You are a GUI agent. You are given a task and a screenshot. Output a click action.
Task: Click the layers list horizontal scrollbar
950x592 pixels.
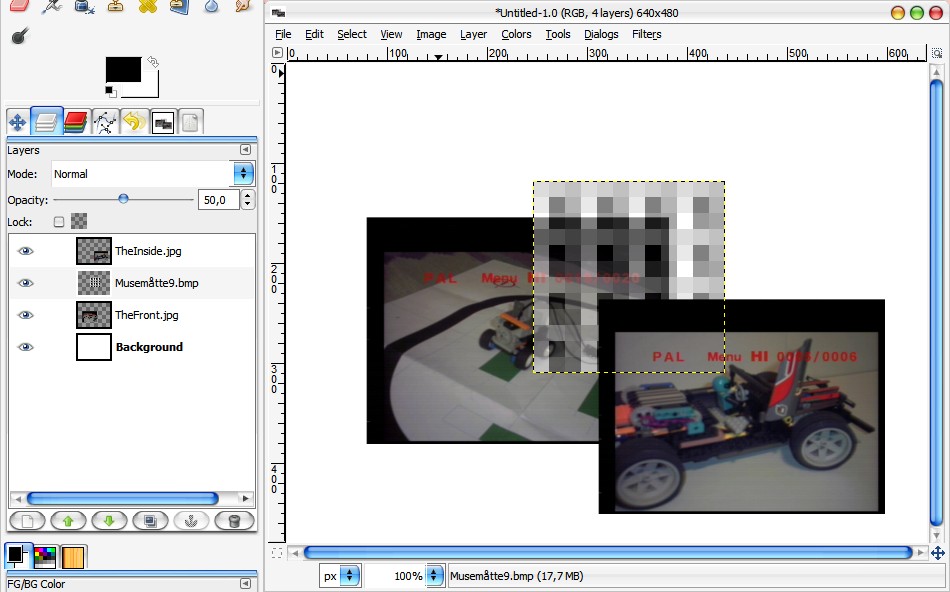click(122, 499)
